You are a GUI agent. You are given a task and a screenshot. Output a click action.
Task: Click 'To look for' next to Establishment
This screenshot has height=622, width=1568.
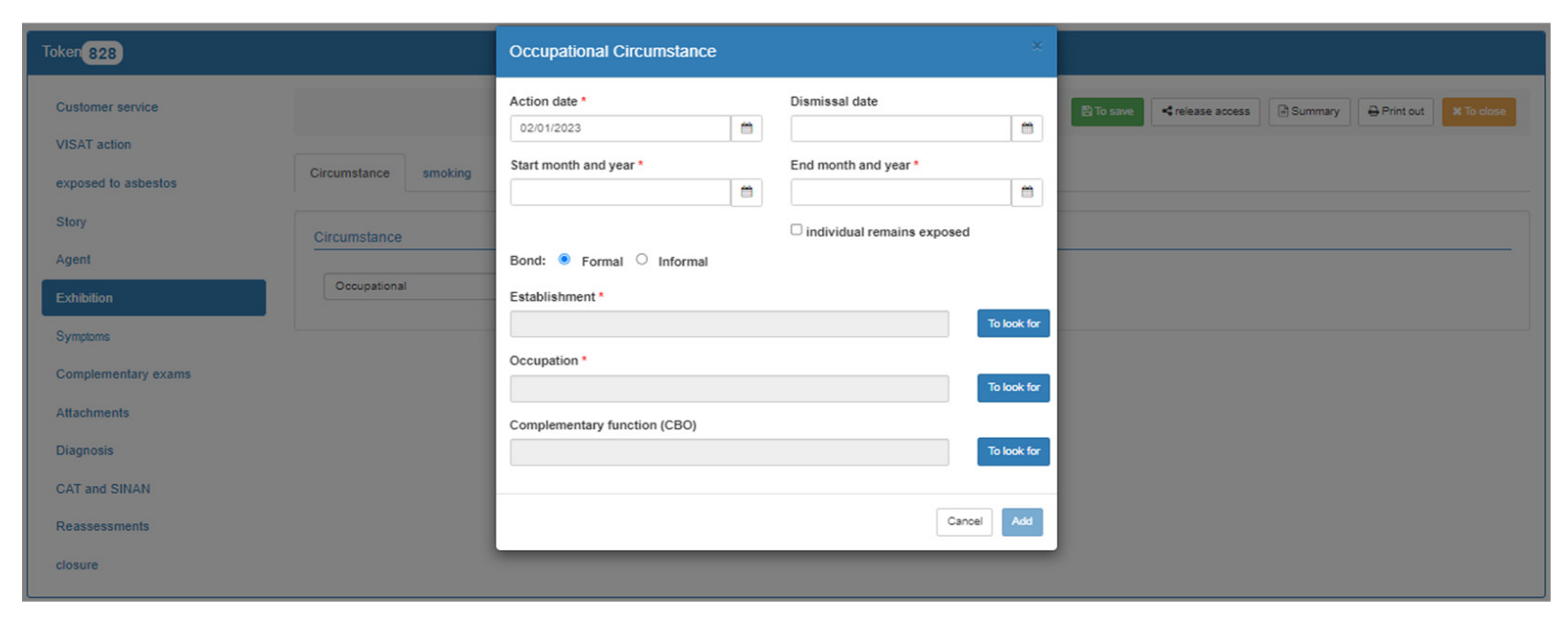[1013, 324]
